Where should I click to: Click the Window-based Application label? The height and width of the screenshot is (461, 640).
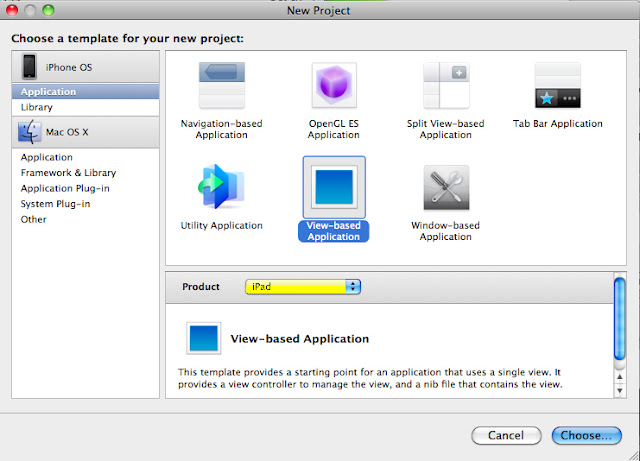point(446,231)
